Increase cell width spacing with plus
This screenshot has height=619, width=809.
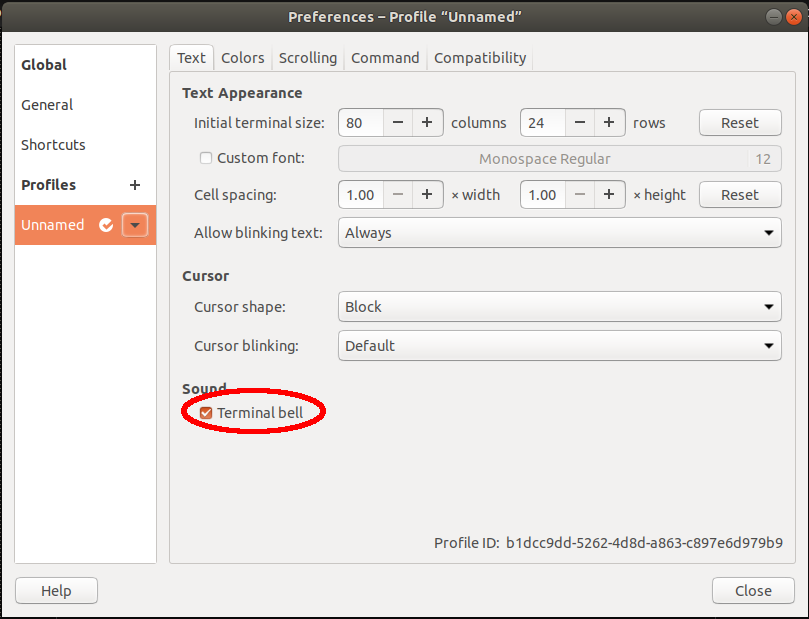(427, 195)
